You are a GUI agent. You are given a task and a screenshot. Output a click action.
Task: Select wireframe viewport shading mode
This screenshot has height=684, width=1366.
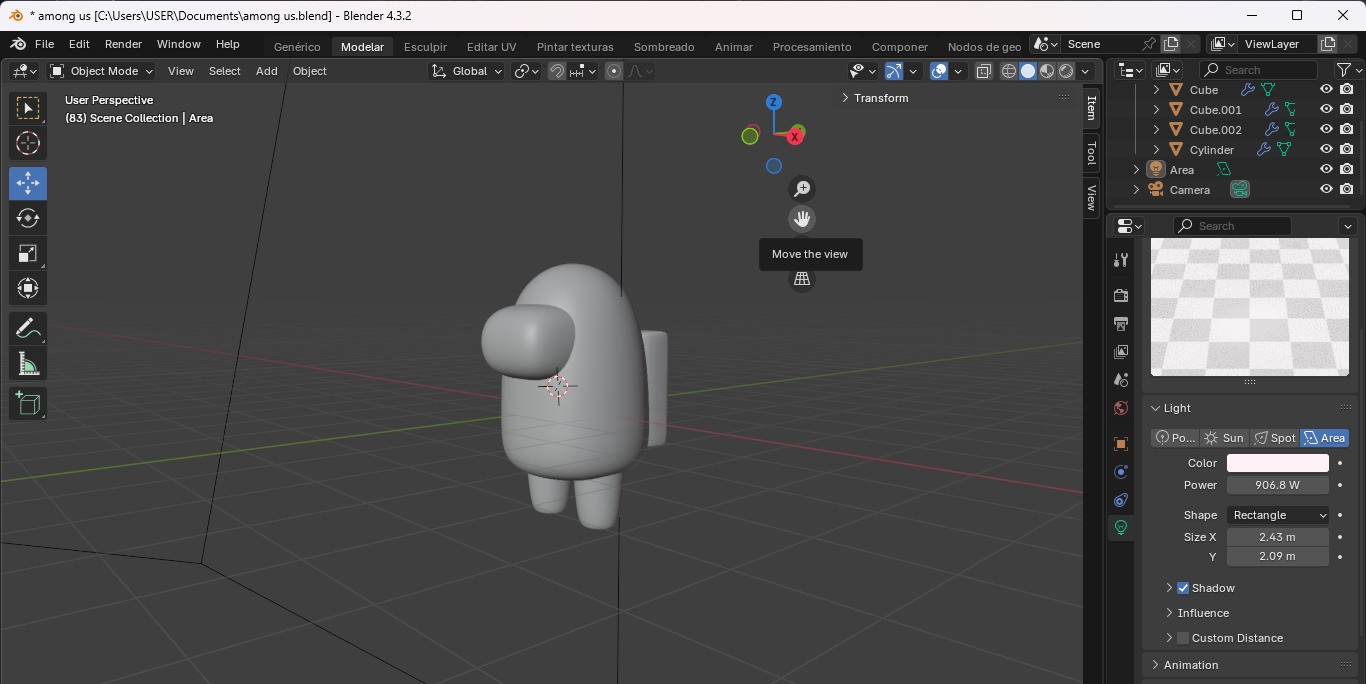1009,71
